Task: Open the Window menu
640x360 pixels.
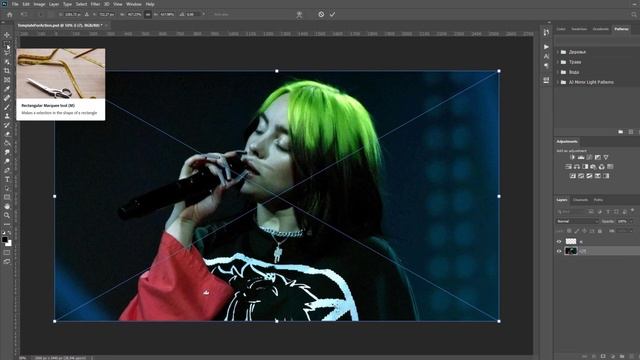Action: click(x=133, y=4)
